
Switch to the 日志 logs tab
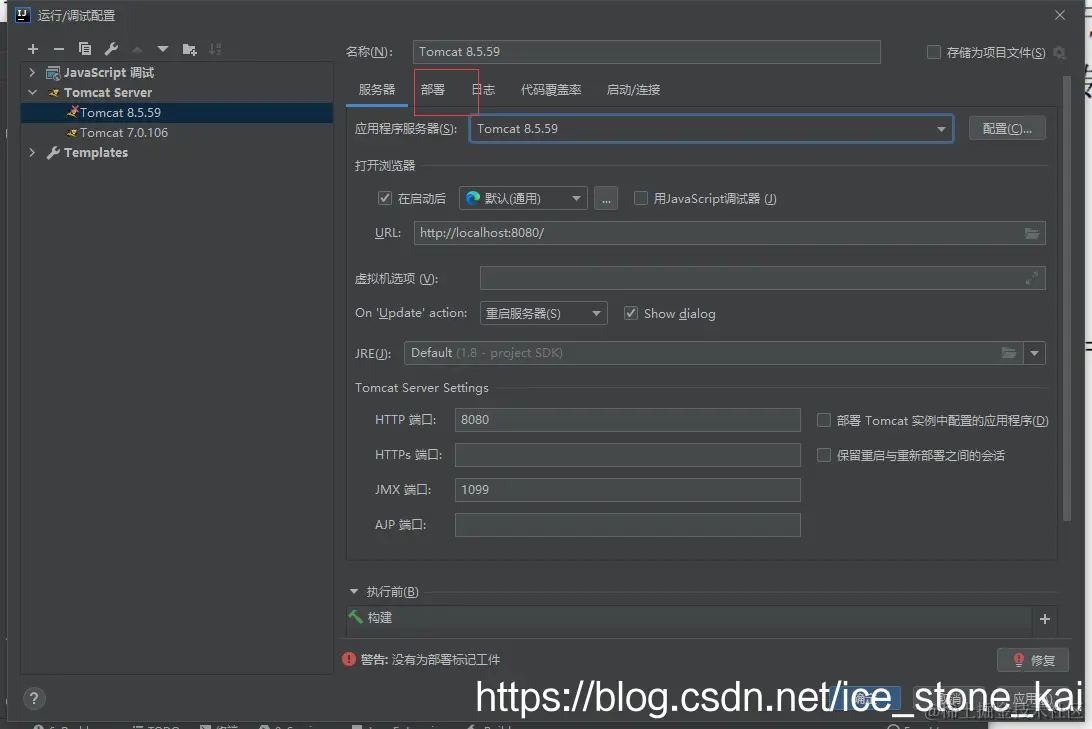[x=483, y=90]
